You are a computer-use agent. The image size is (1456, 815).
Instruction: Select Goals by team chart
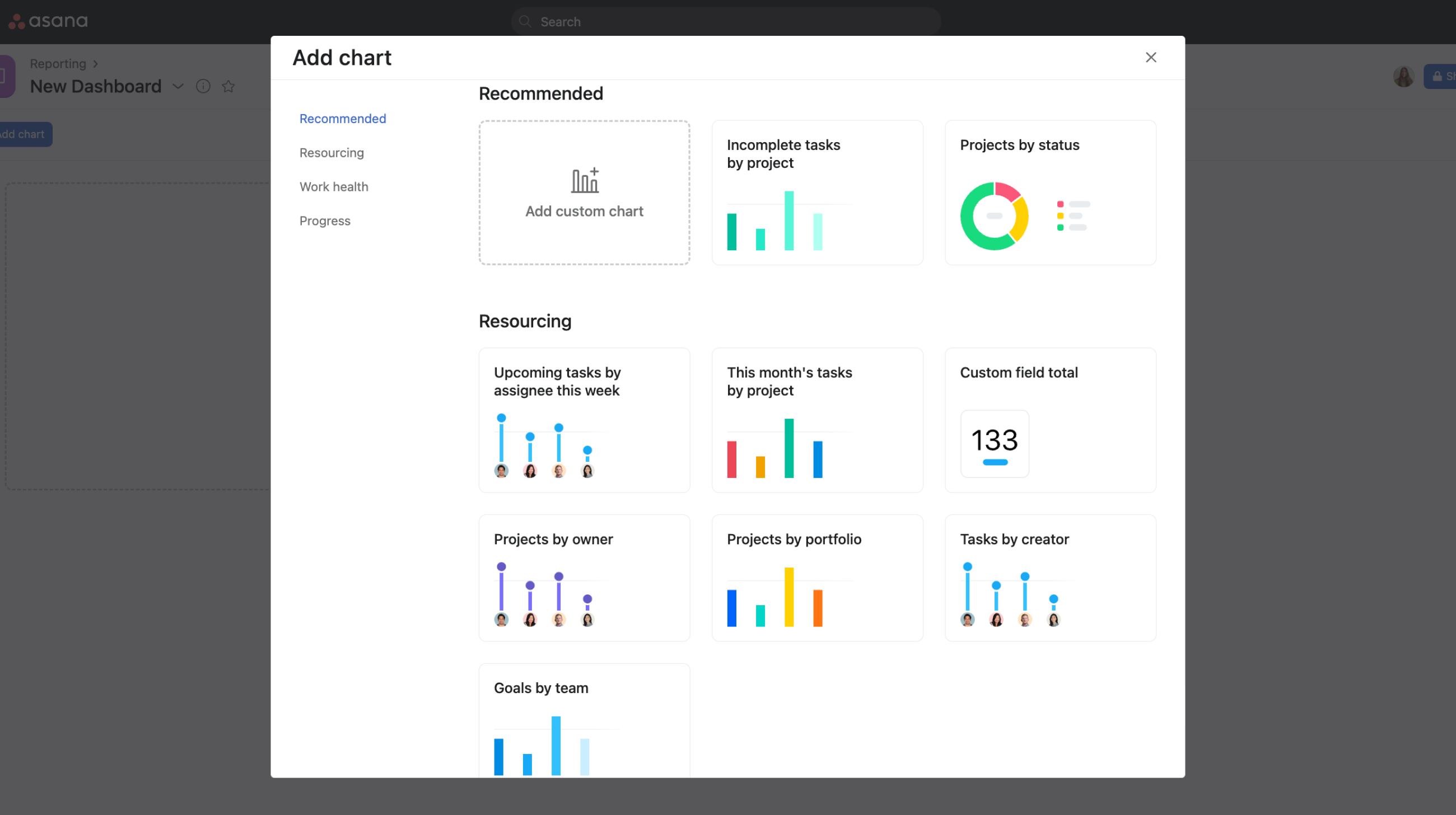click(585, 719)
